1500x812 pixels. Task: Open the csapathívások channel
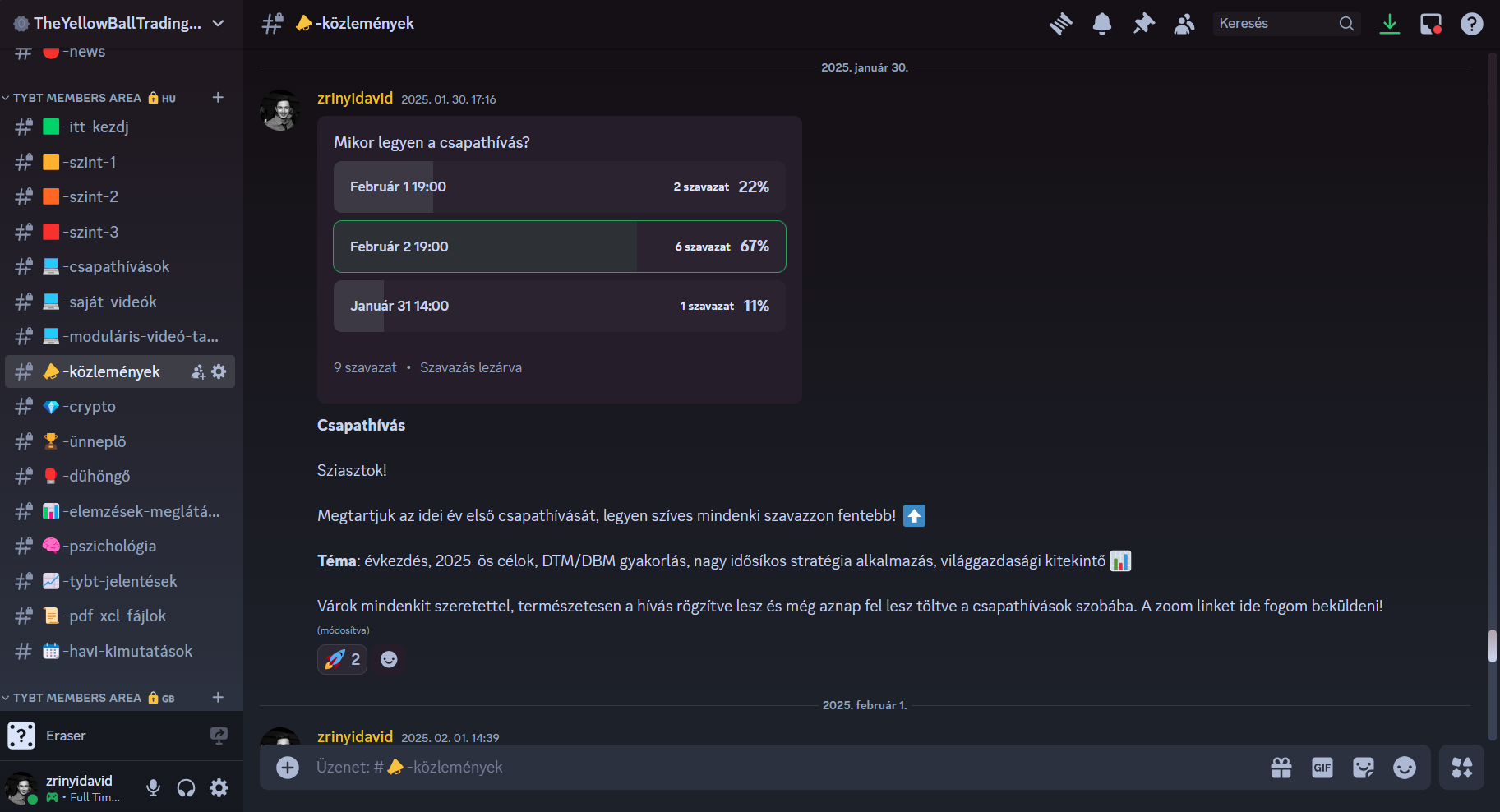[x=120, y=267]
